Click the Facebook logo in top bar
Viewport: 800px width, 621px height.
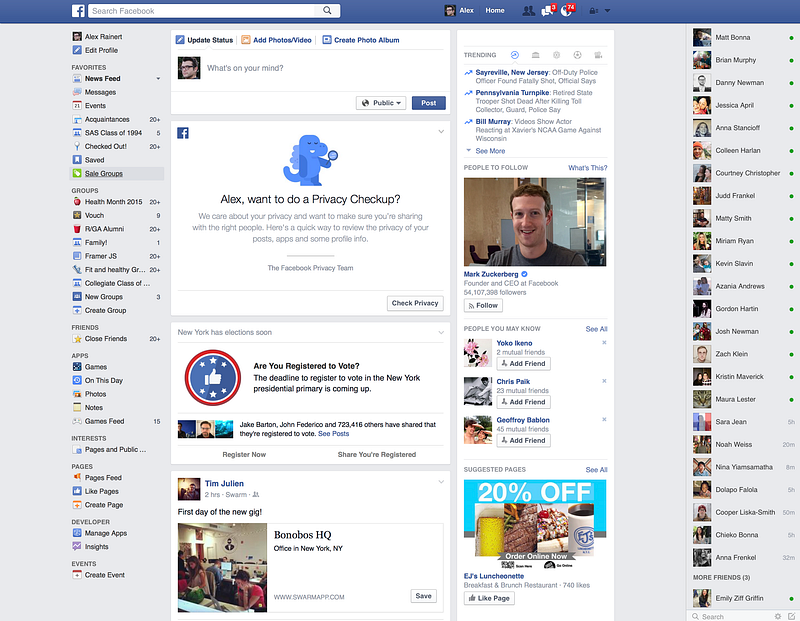78,11
